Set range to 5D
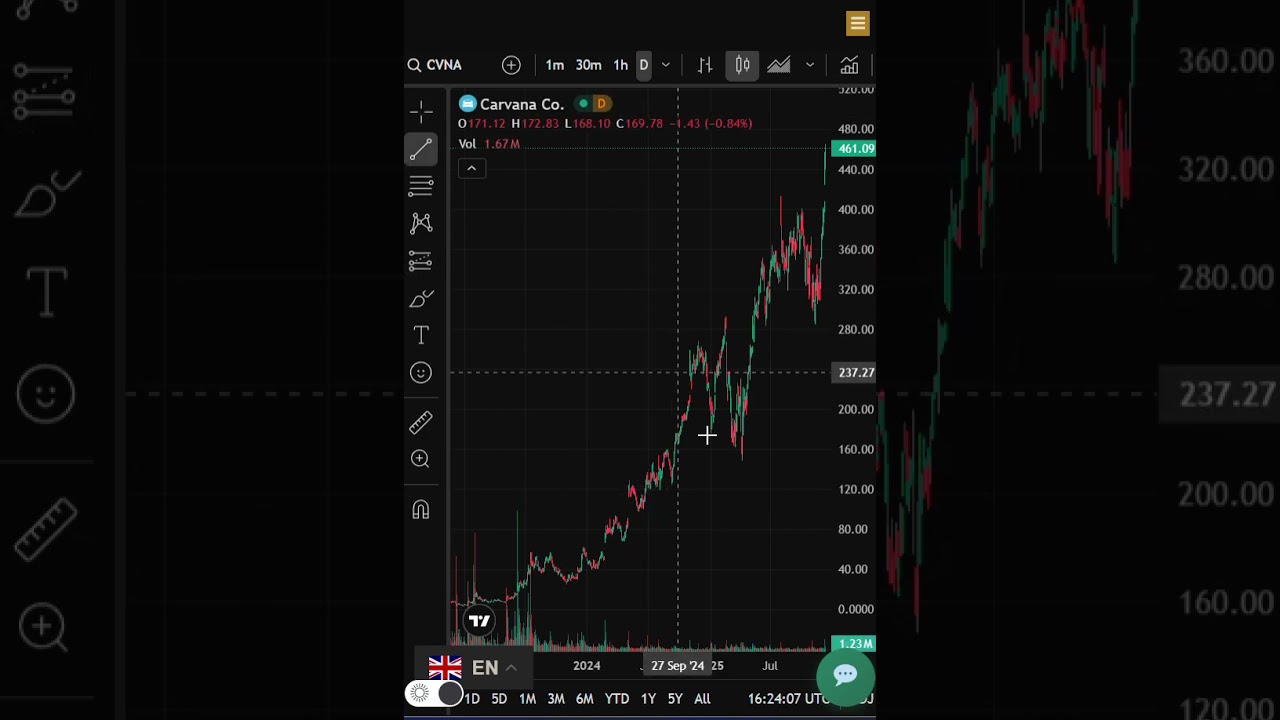1280x720 pixels. pos(499,699)
